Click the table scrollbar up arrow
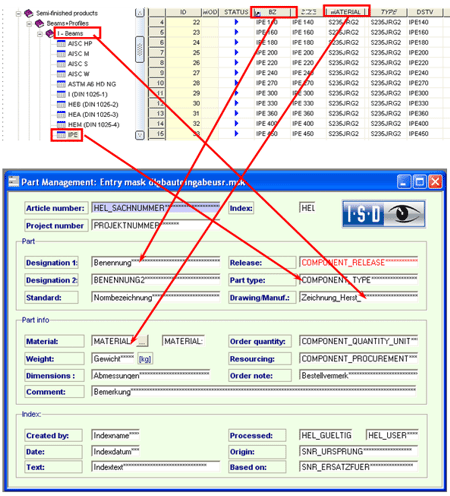This screenshot has width=450, height=496. (140, 13)
